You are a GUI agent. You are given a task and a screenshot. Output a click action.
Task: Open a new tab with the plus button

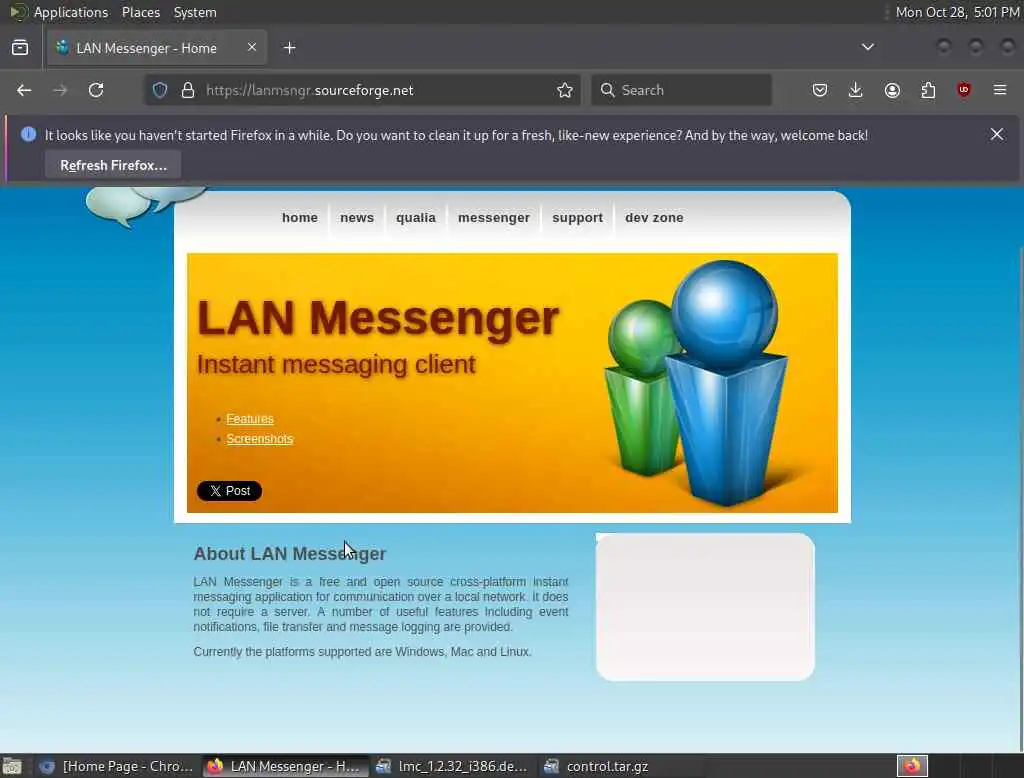(290, 48)
